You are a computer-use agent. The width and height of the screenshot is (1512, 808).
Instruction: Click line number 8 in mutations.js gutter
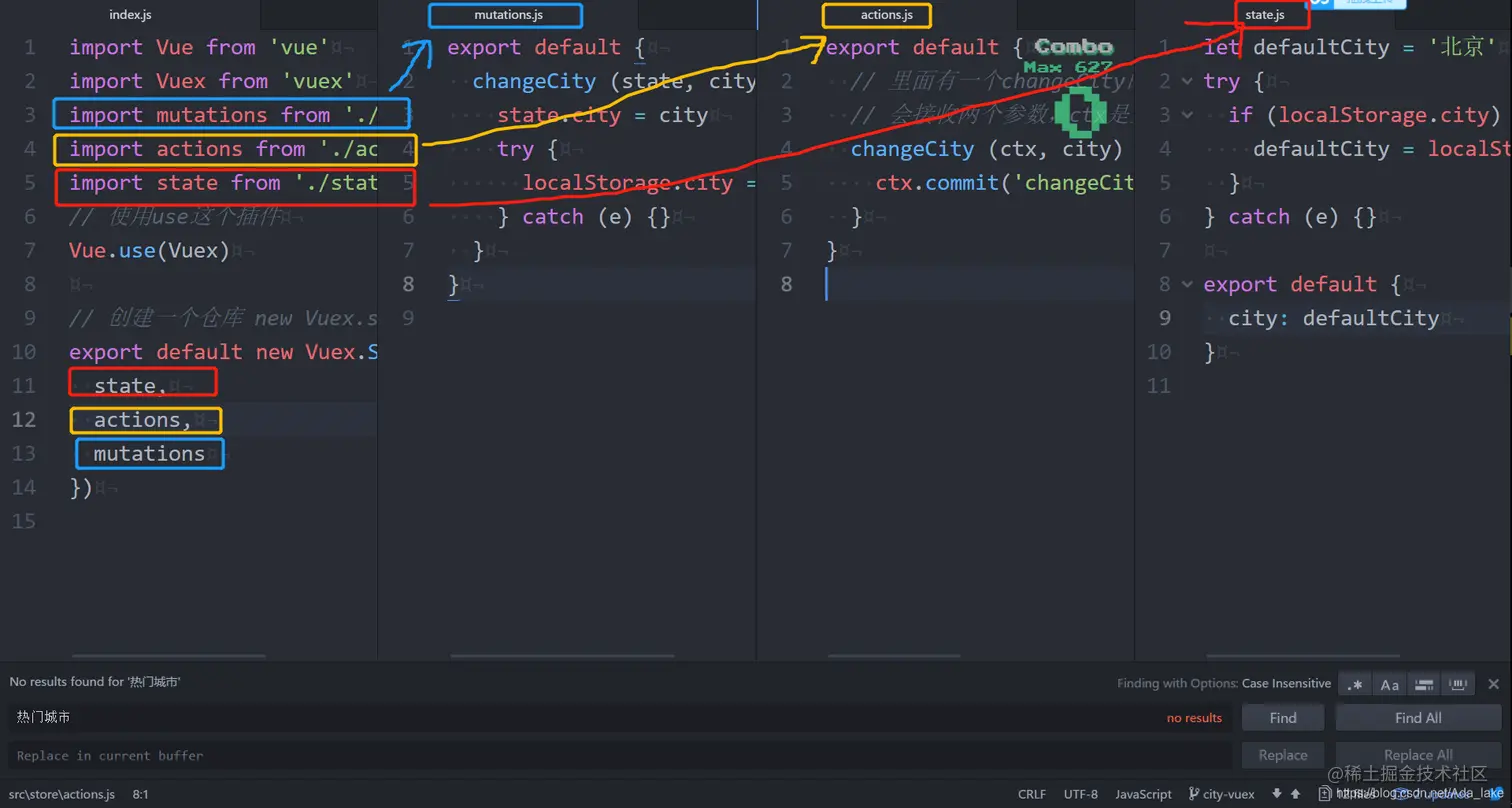[408, 285]
